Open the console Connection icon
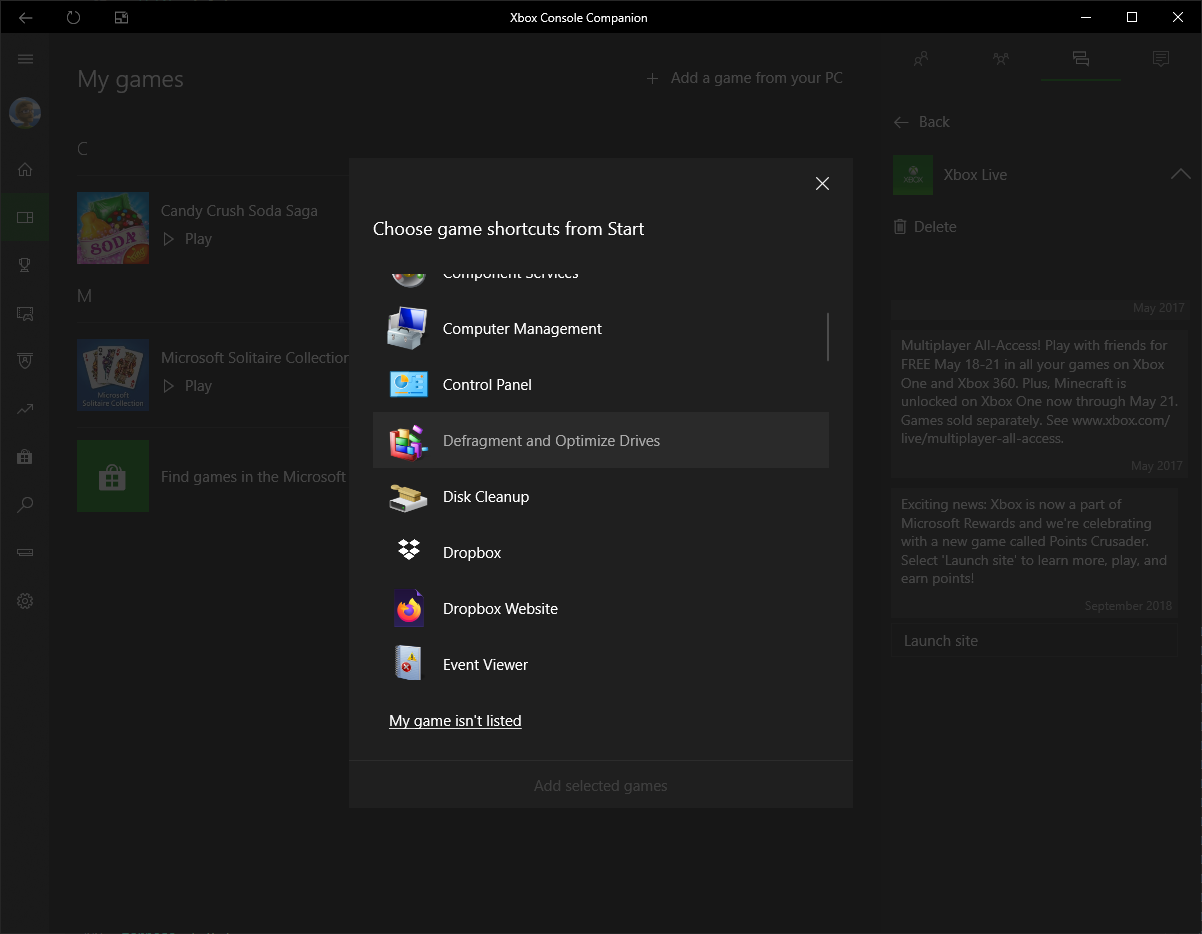This screenshot has height=934, width=1202. coord(26,553)
